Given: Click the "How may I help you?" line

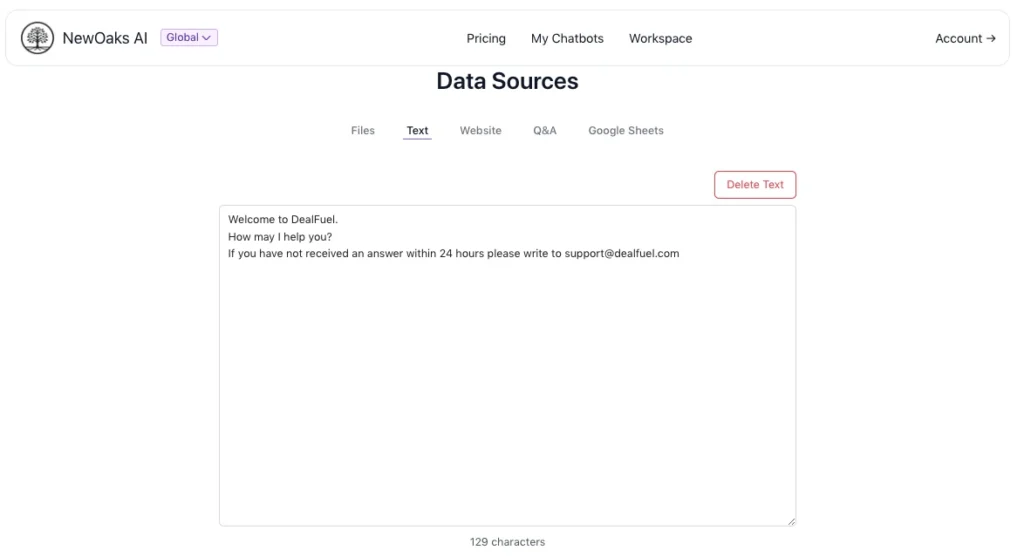Looking at the screenshot, I should (280, 237).
